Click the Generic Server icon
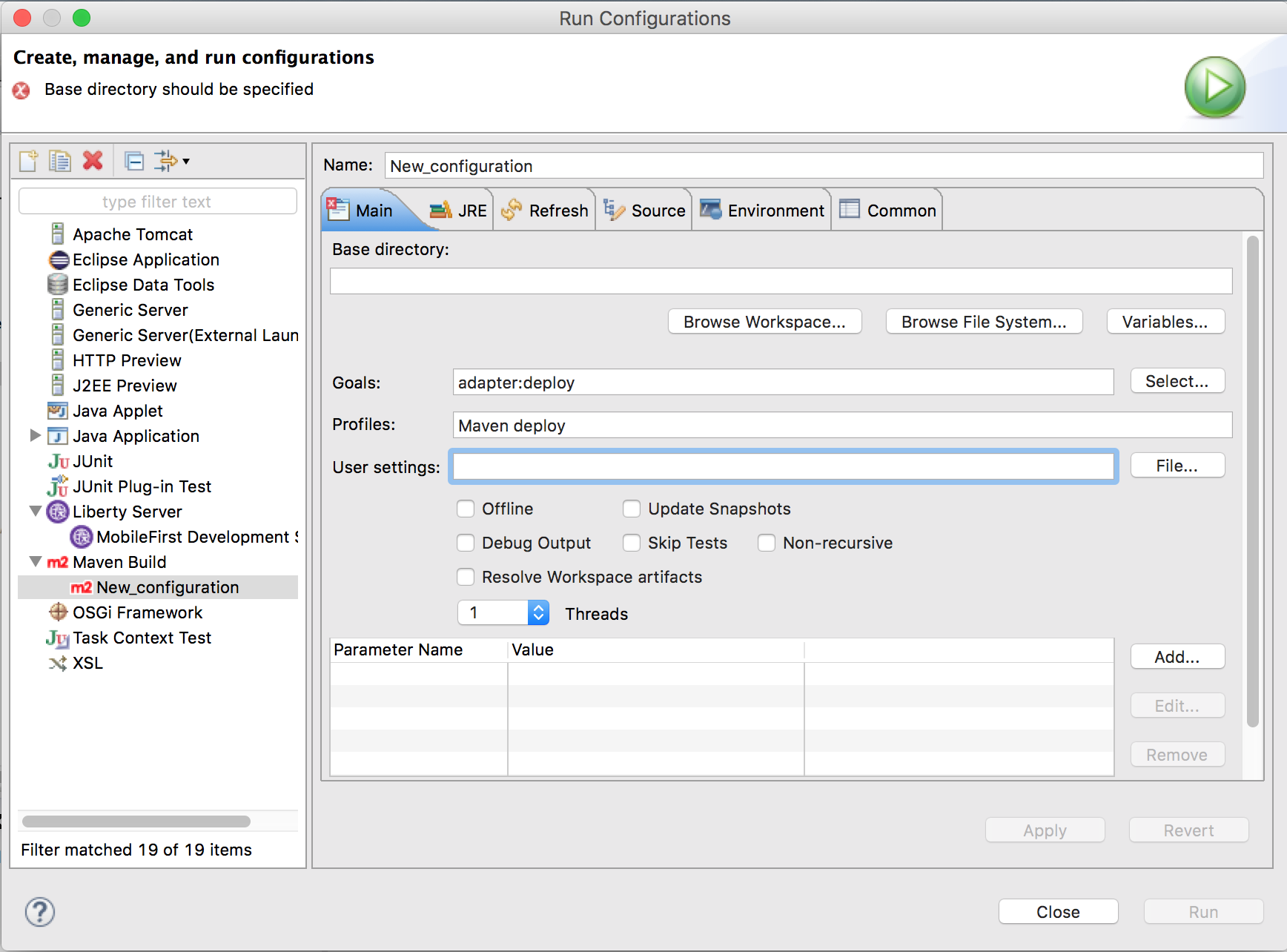The width and height of the screenshot is (1287, 952). 58,310
